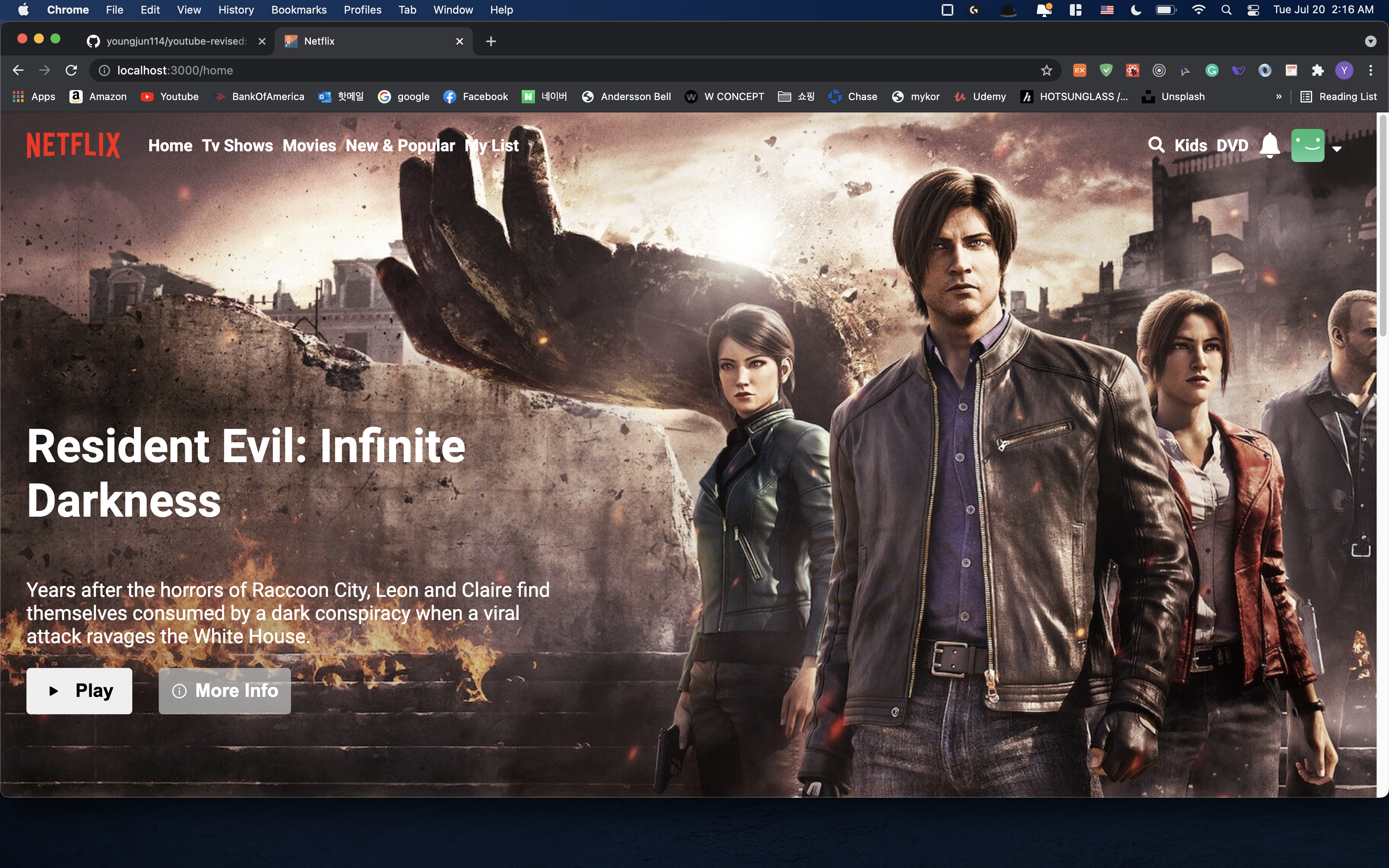Click the Resident Evil: Infinite Darkness title

coord(246,473)
